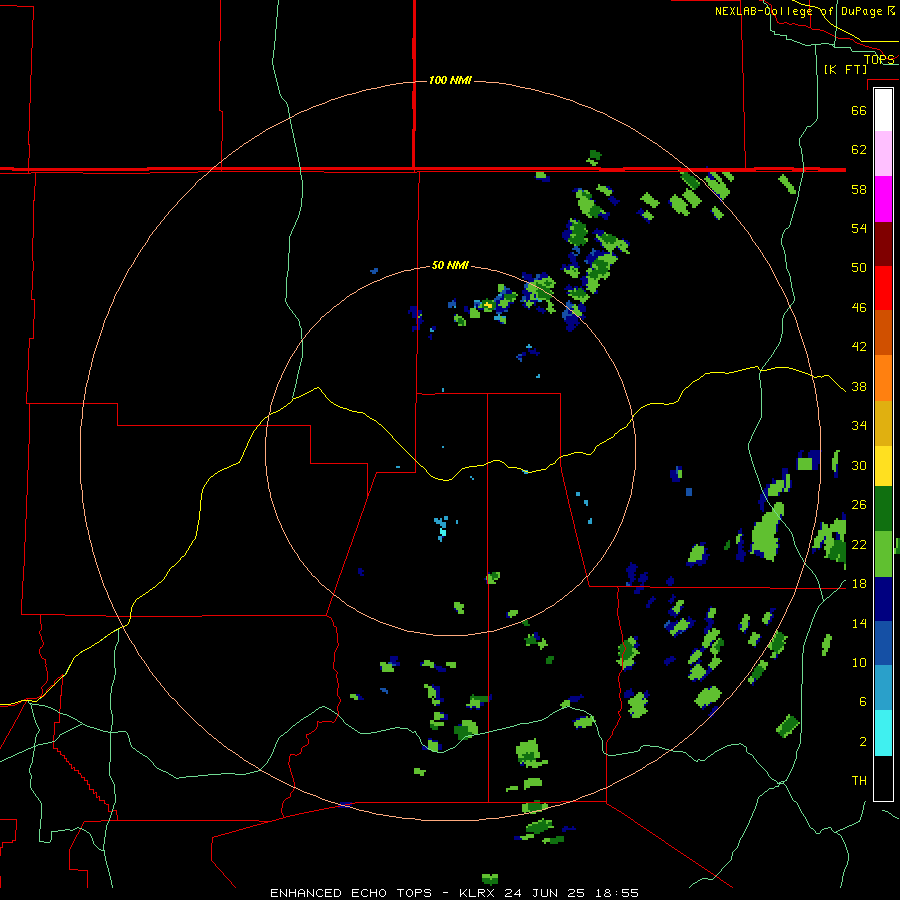Click the "TH" legend label
The width and height of the screenshot is (900, 900).
(x=859, y=781)
